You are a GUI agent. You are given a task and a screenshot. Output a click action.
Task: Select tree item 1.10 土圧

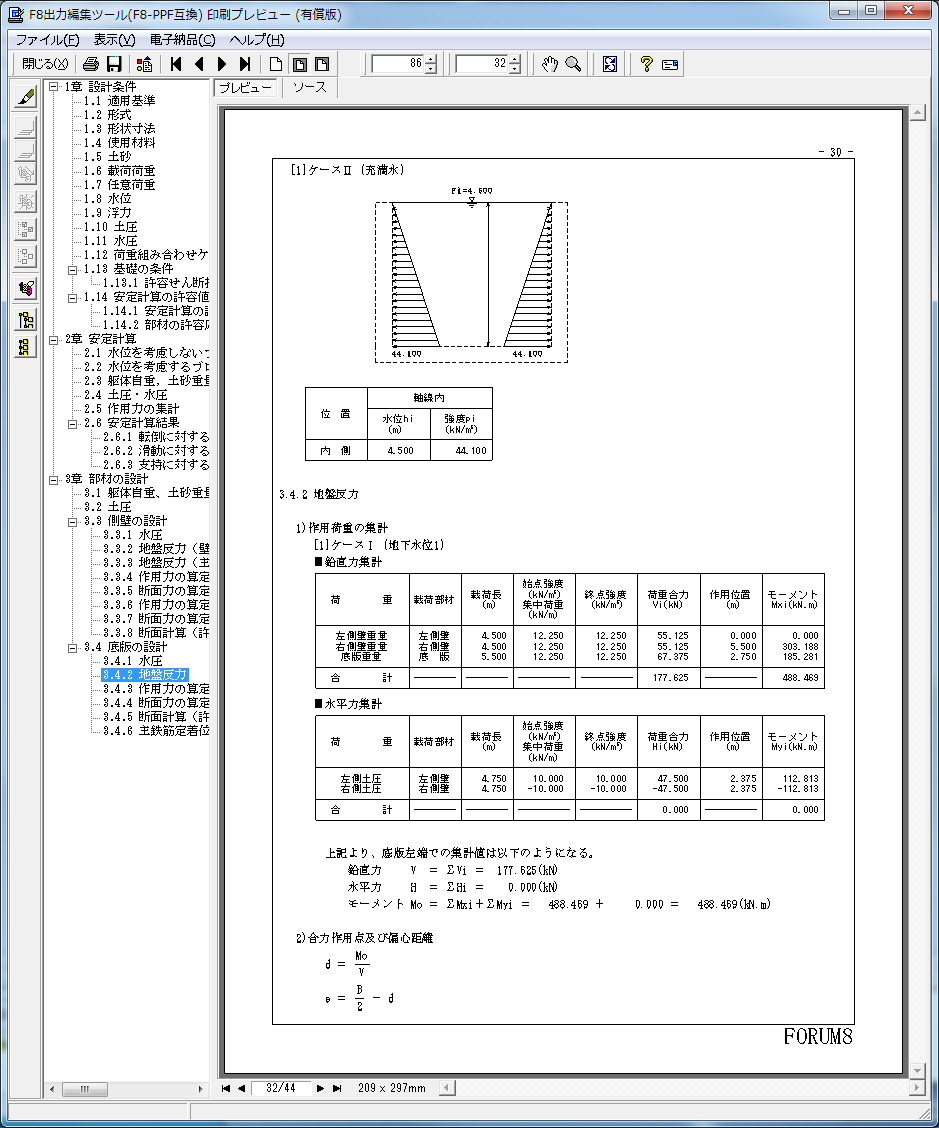[x=110, y=227]
